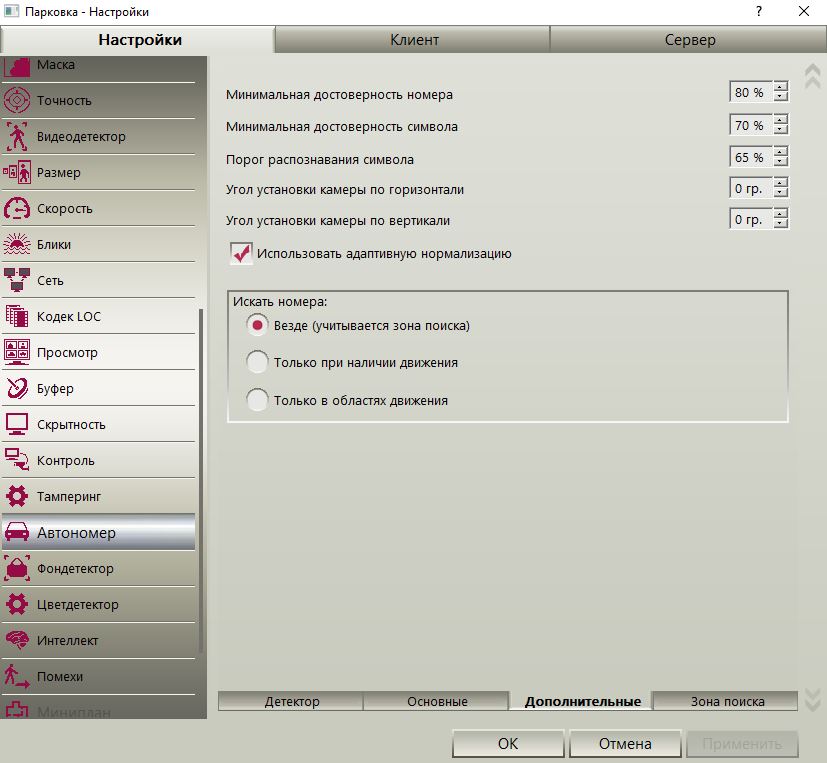Close the Парковка settings window

pyautogui.click(x=804, y=11)
